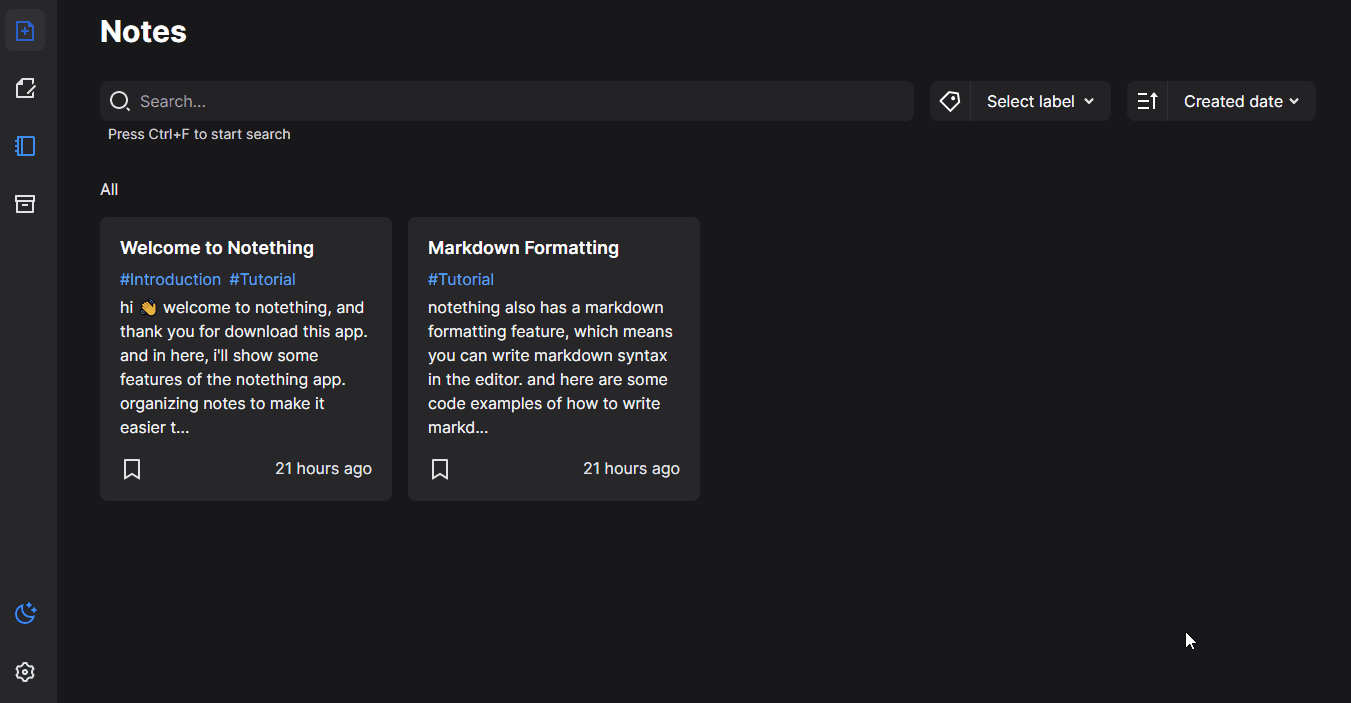Open the Select label dropdown
Screen dimensions: 1351x703
(1041, 101)
